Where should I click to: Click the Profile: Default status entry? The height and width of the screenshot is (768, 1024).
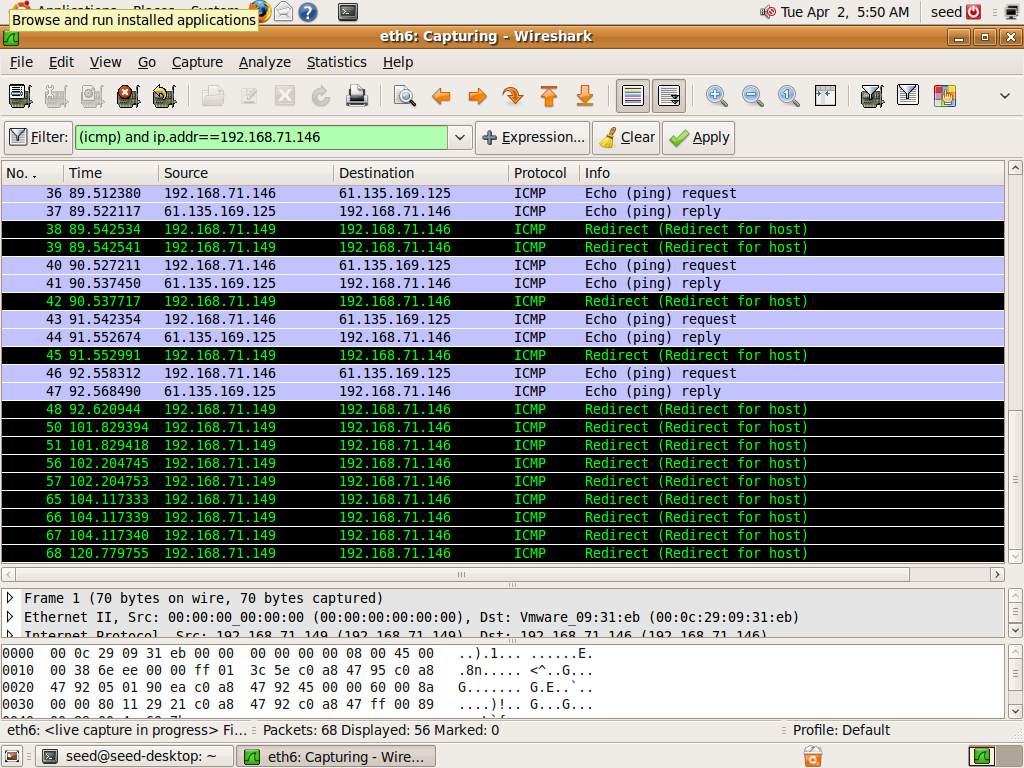[841, 730]
